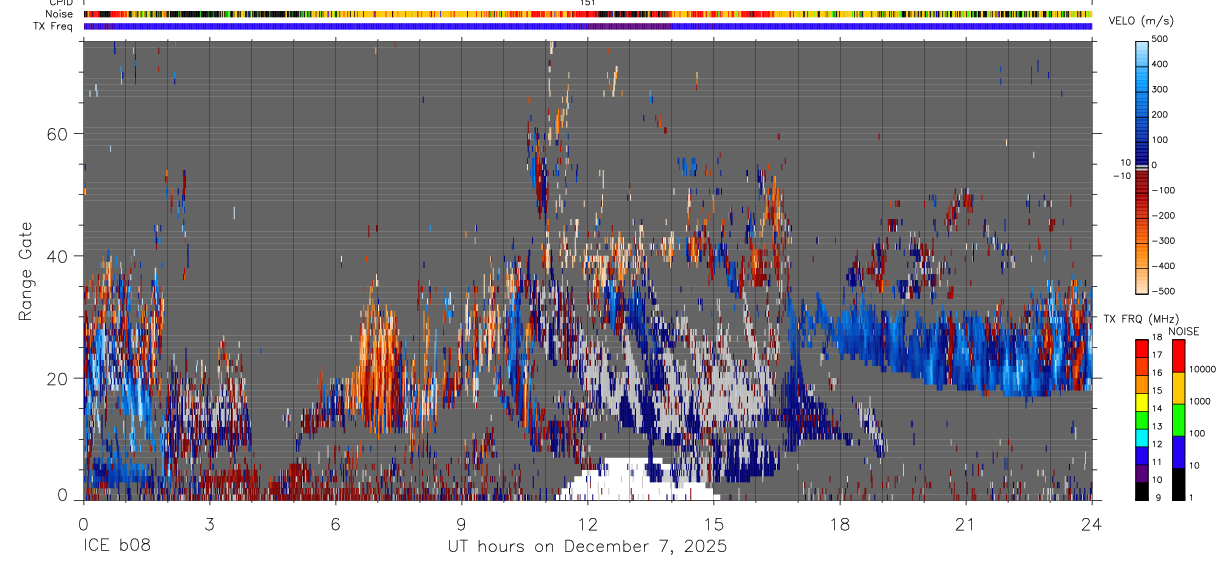1228x567 pixels.
Task: Click the 'Noise' strip label at top left
Action: coord(59,15)
